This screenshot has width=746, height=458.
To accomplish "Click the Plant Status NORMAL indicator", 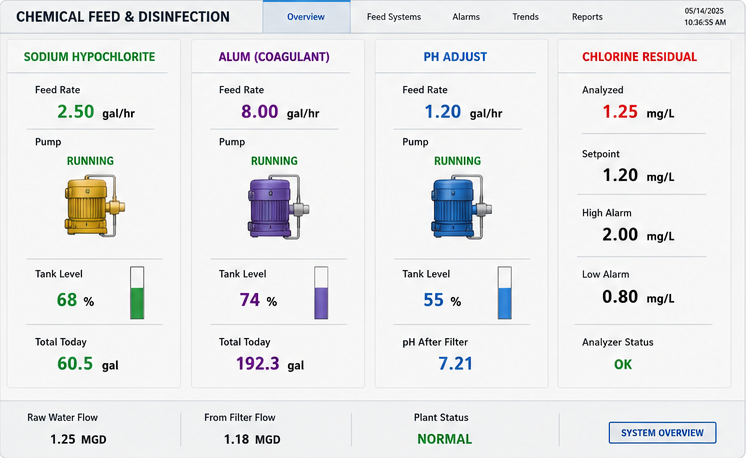I will point(444,439).
